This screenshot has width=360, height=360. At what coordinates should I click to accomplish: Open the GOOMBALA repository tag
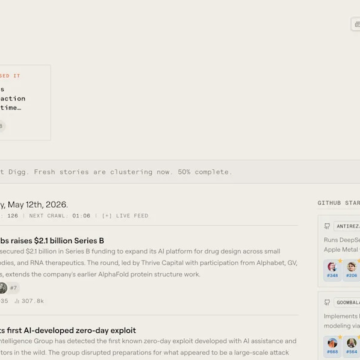[347, 302]
